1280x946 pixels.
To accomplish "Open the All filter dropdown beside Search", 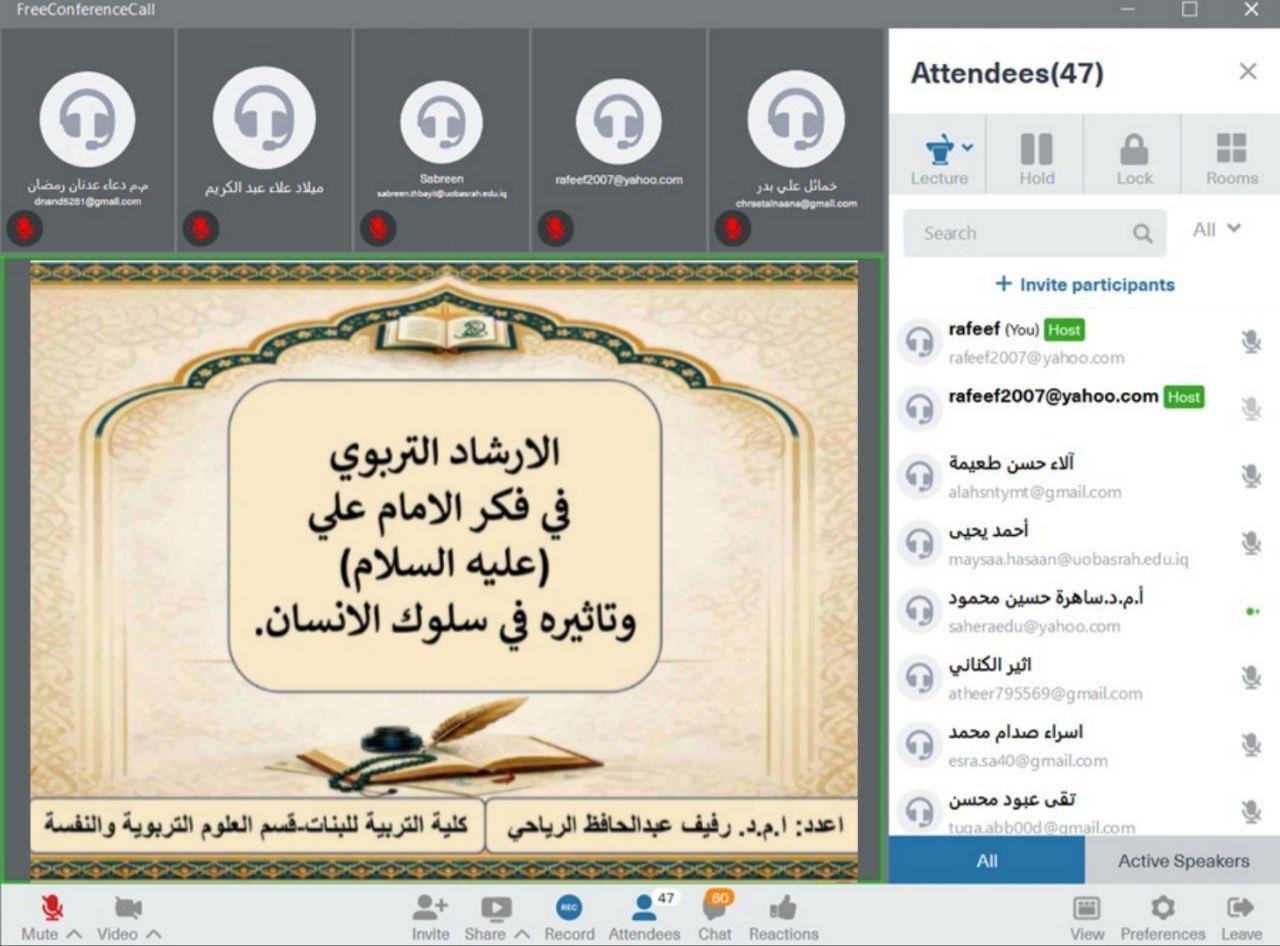I will coord(1216,230).
